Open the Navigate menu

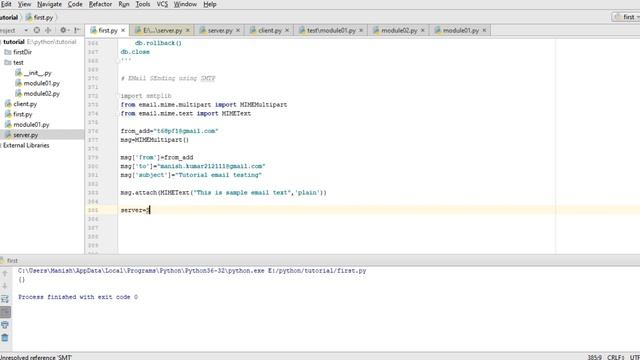click(49, 4)
